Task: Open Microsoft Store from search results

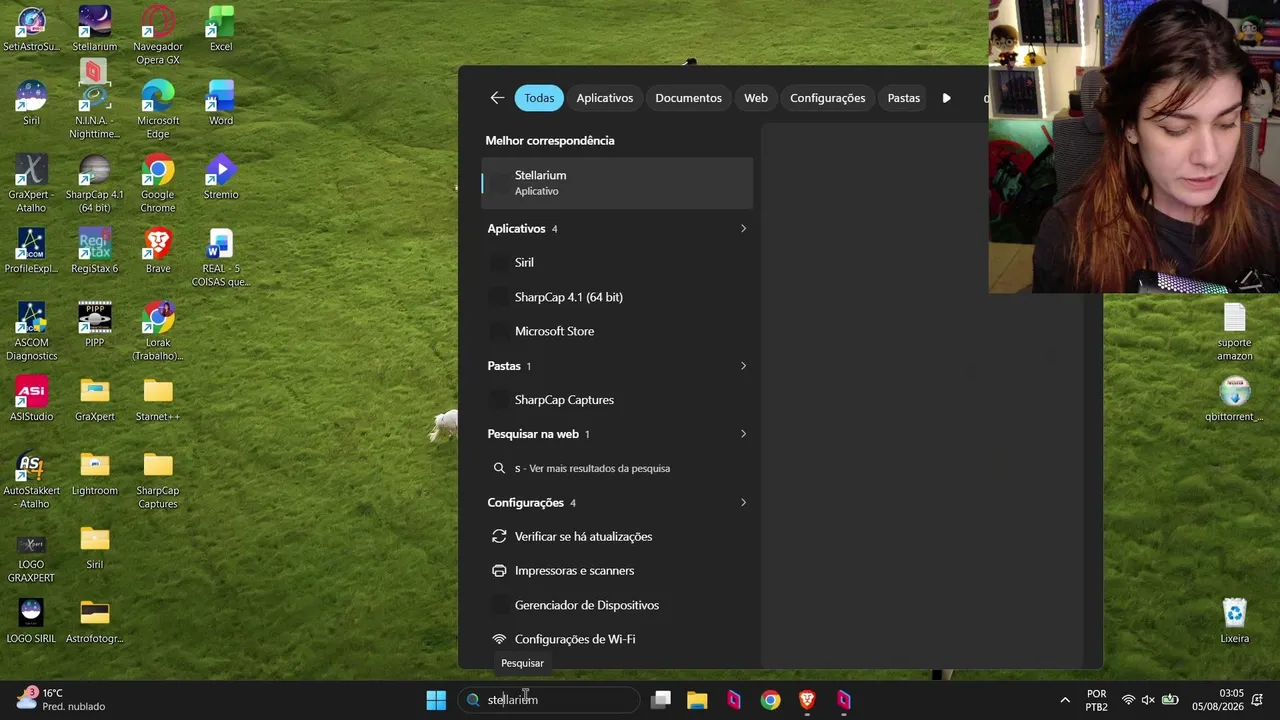Action: pyautogui.click(x=617, y=331)
